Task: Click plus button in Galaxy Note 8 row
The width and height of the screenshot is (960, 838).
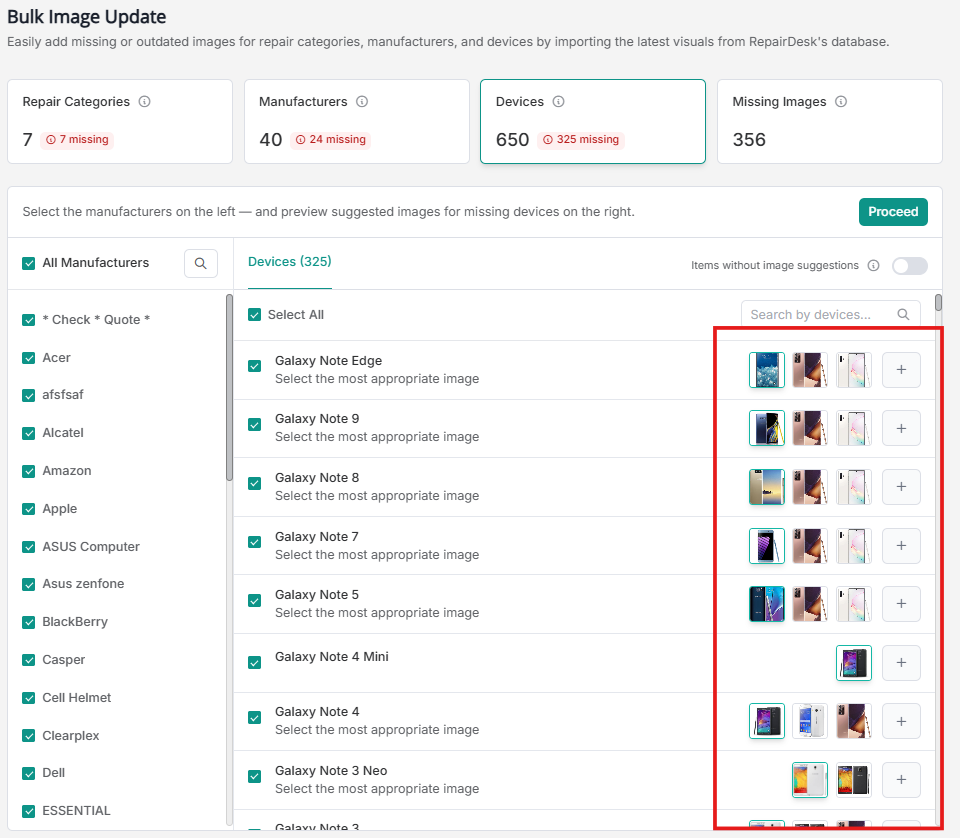Action: click(901, 487)
